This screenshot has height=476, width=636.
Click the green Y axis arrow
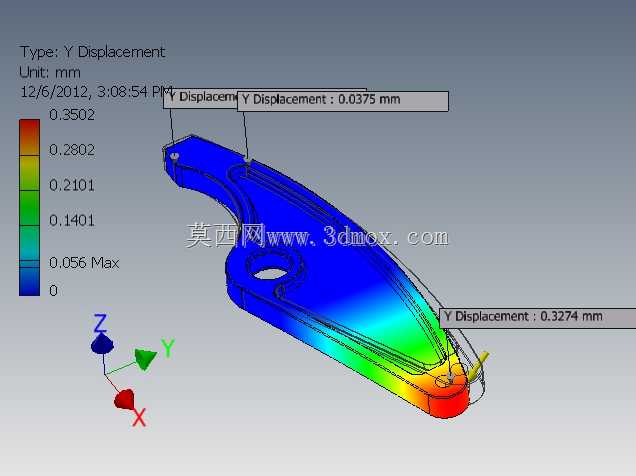pyautogui.click(x=145, y=359)
